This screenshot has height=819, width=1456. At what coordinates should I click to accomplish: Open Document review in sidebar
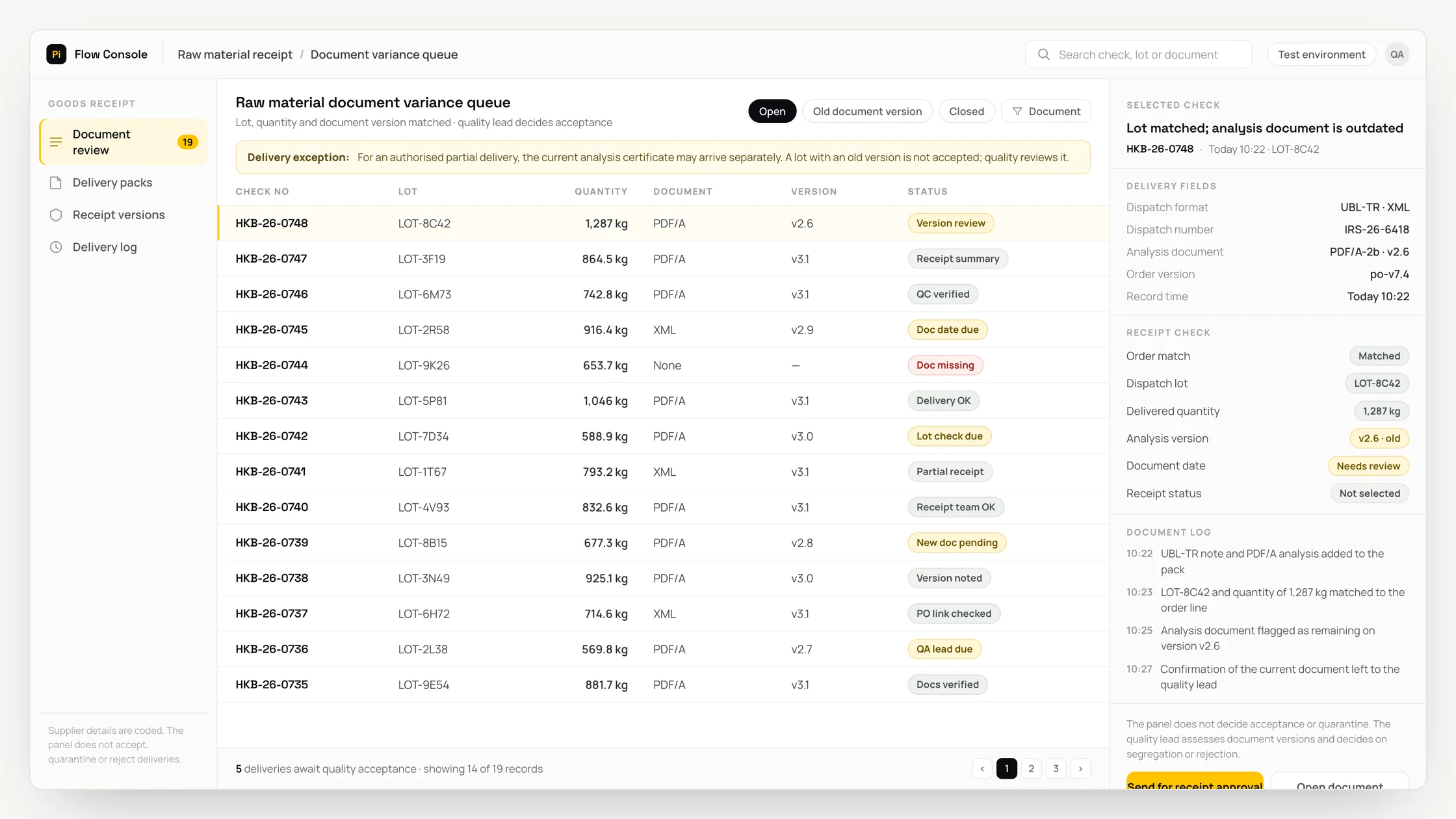[x=123, y=142]
